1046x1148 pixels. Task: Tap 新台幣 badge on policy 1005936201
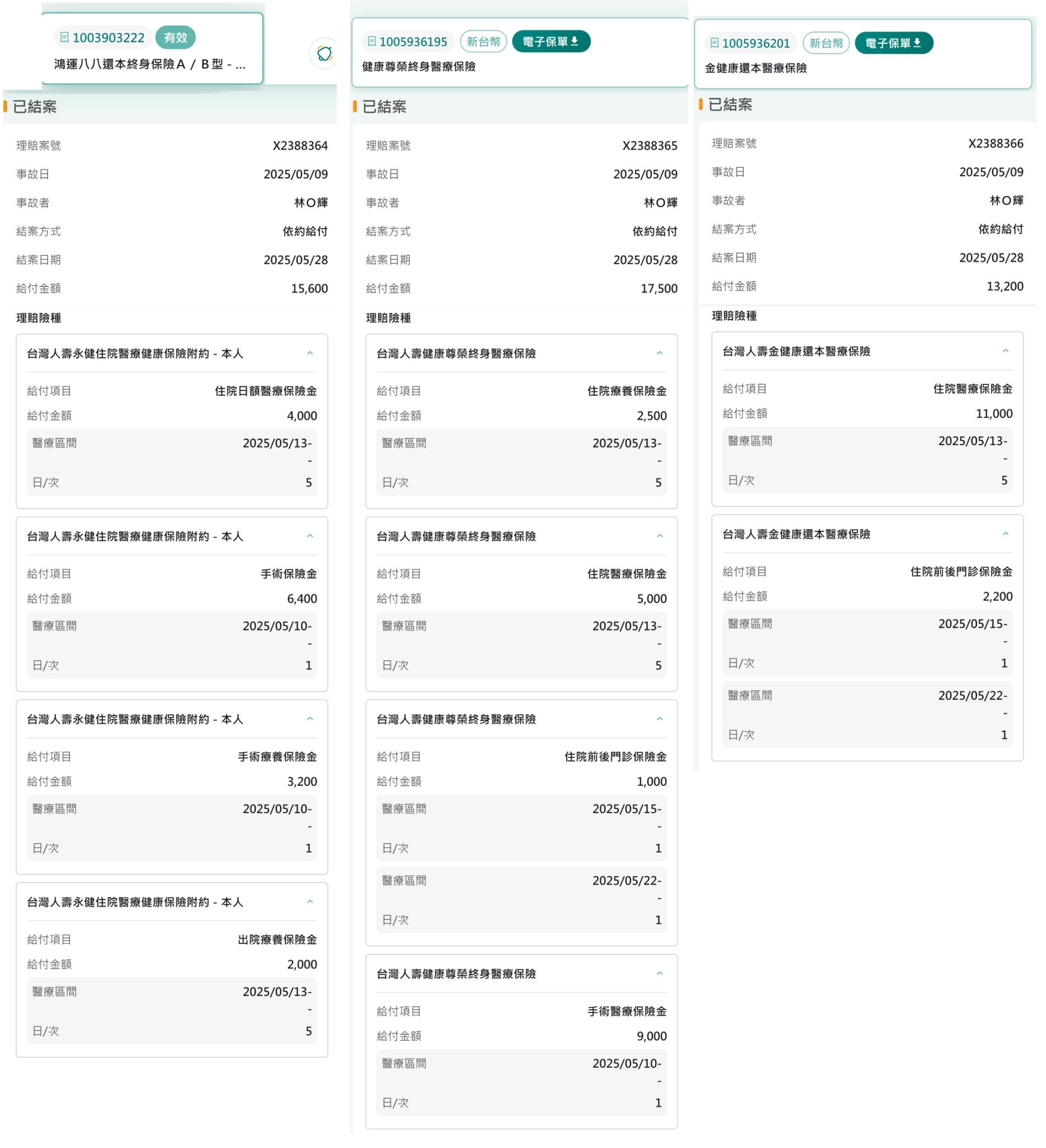(826, 43)
